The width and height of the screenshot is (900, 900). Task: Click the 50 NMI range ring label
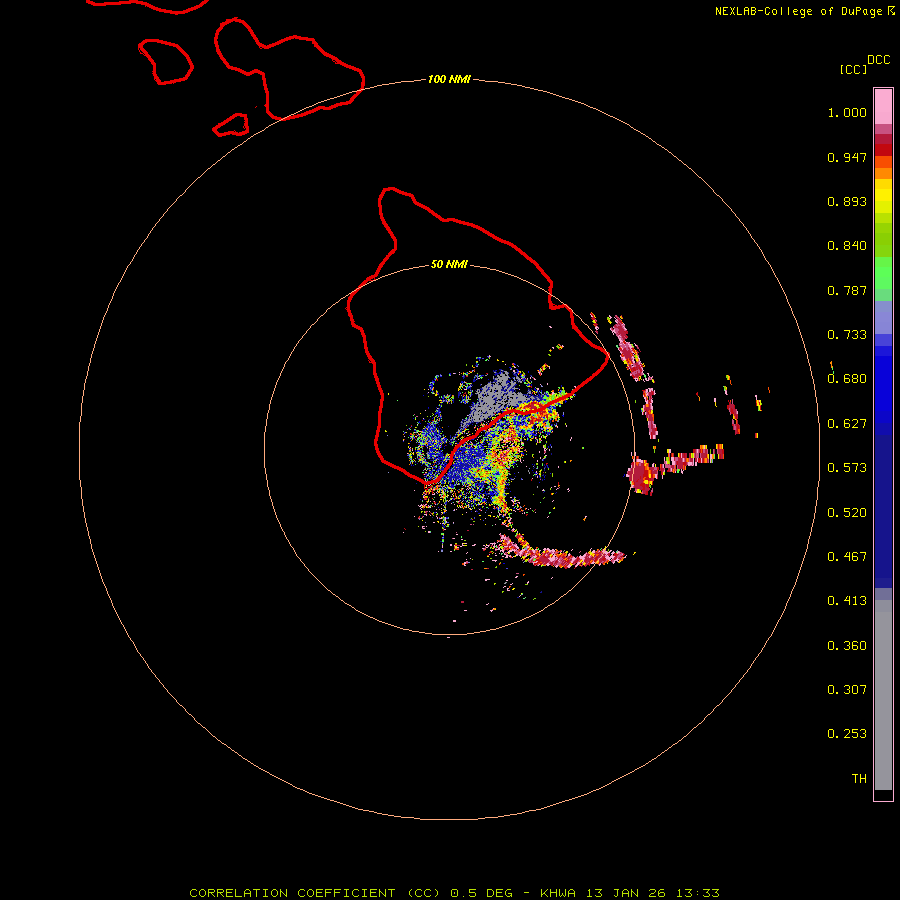coord(449,265)
